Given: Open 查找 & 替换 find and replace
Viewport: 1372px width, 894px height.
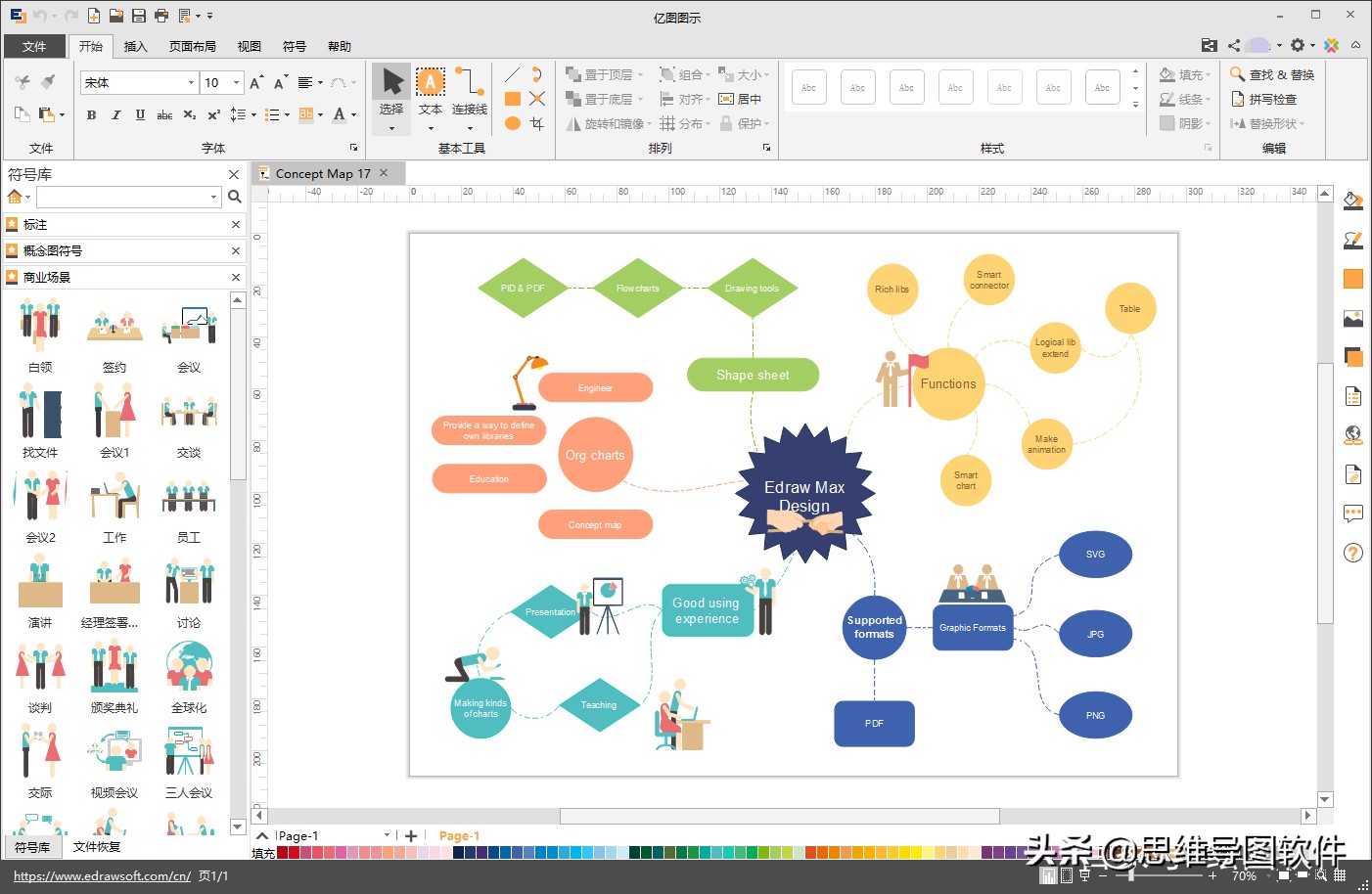Looking at the screenshot, I should pos(1272,74).
